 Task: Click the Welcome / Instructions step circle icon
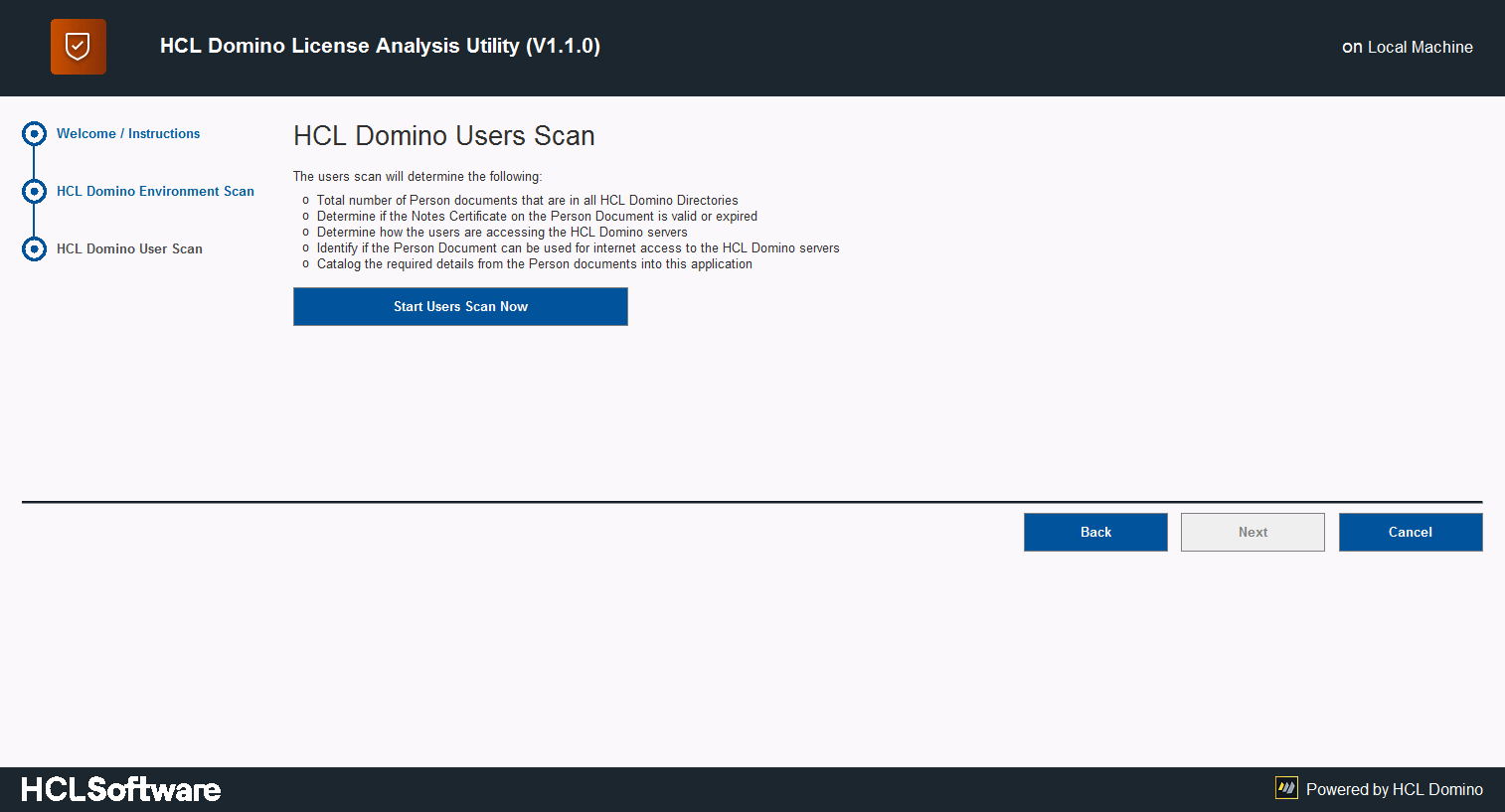35,133
